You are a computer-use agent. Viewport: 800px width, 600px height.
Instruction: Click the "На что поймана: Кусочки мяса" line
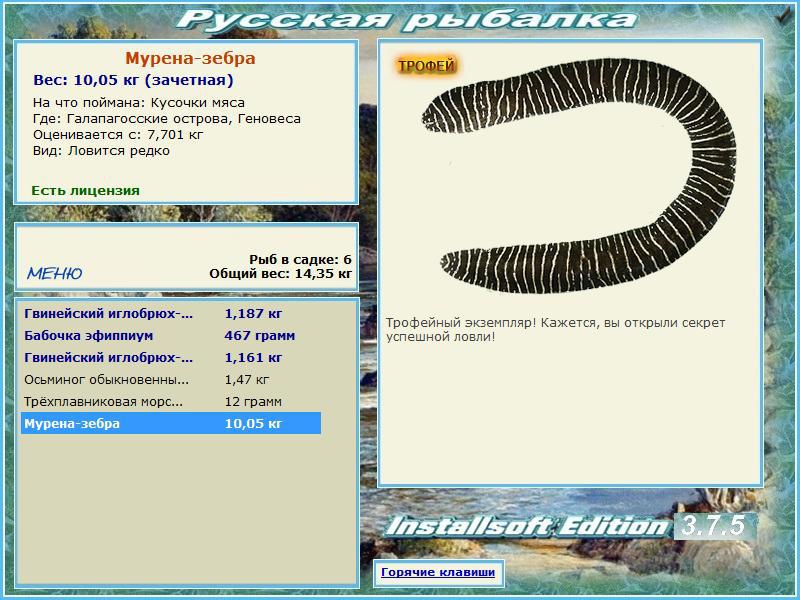click(x=139, y=103)
